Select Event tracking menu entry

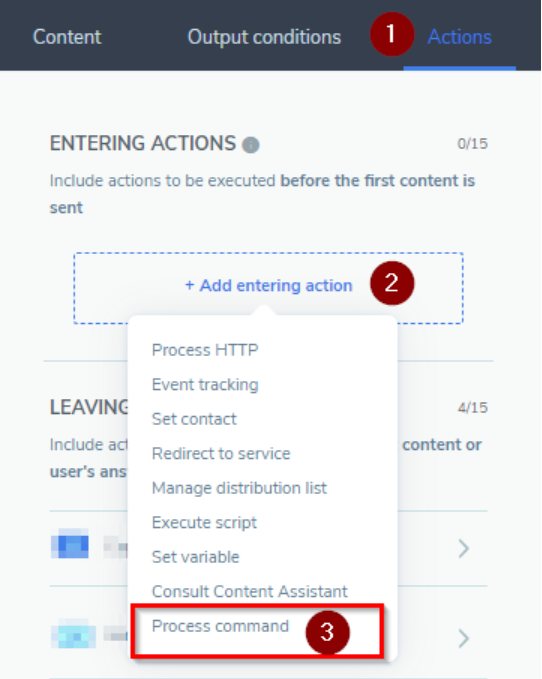click(205, 385)
